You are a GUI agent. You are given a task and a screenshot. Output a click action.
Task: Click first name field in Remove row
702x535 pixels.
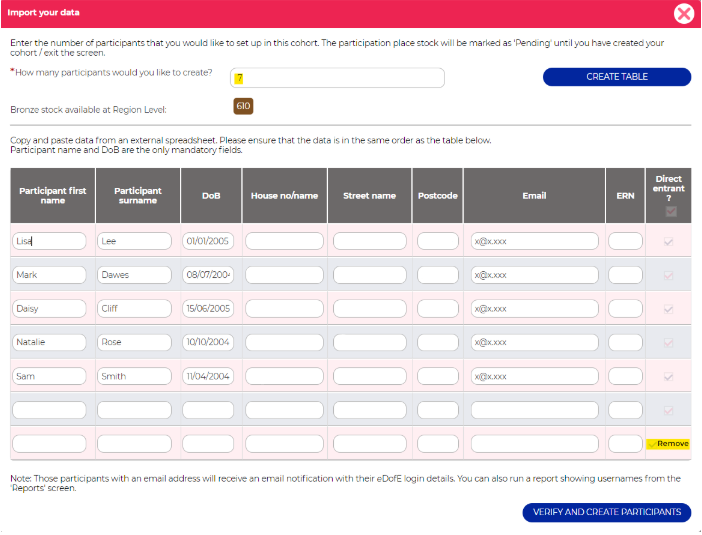49,444
